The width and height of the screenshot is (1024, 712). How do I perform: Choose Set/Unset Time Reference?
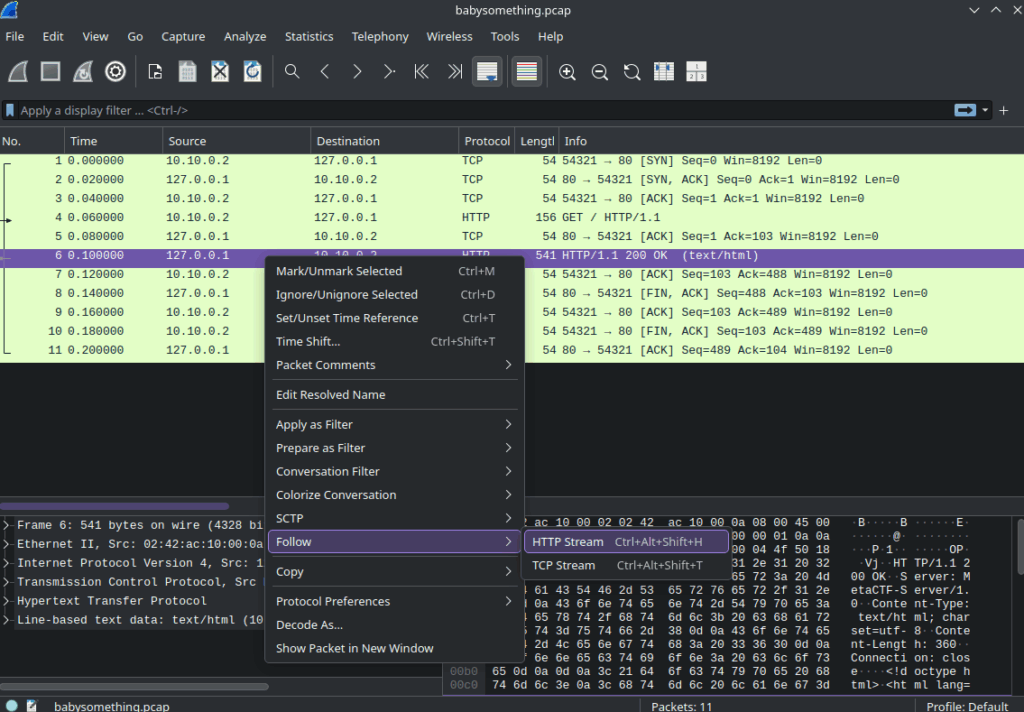click(x=394, y=318)
